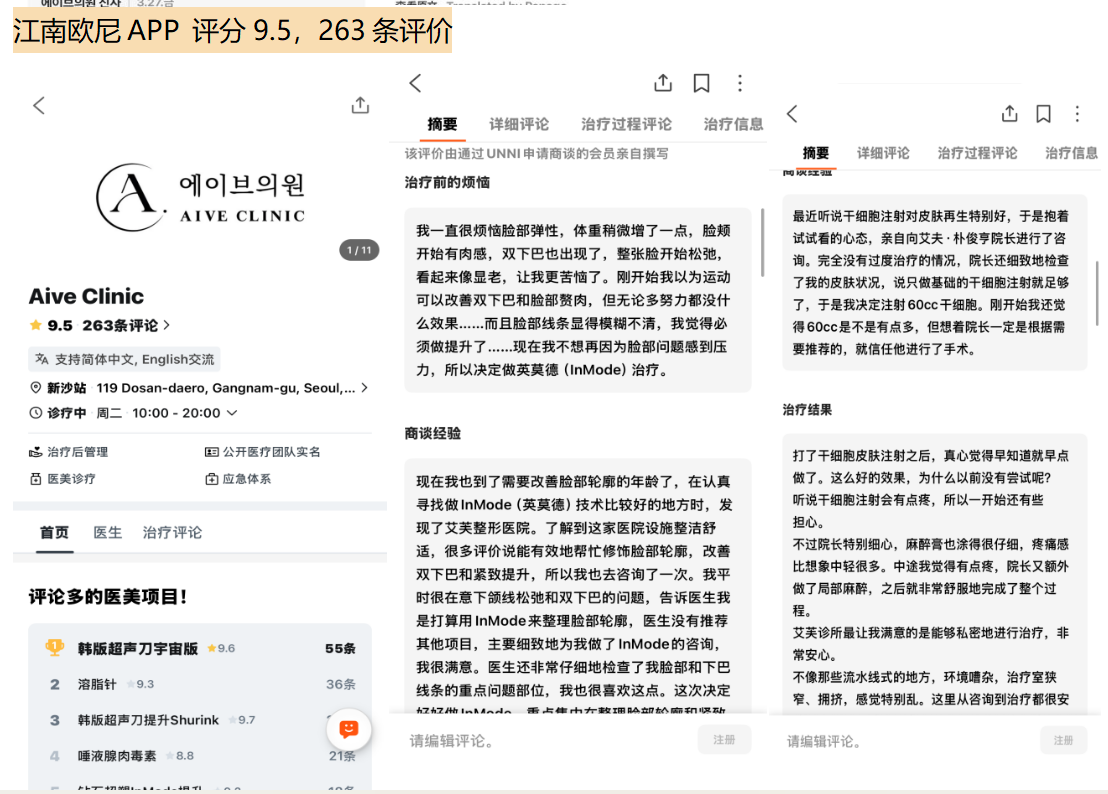1108x794 pixels.
Task: Click the 36条 review count
Action: coord(340,685)
